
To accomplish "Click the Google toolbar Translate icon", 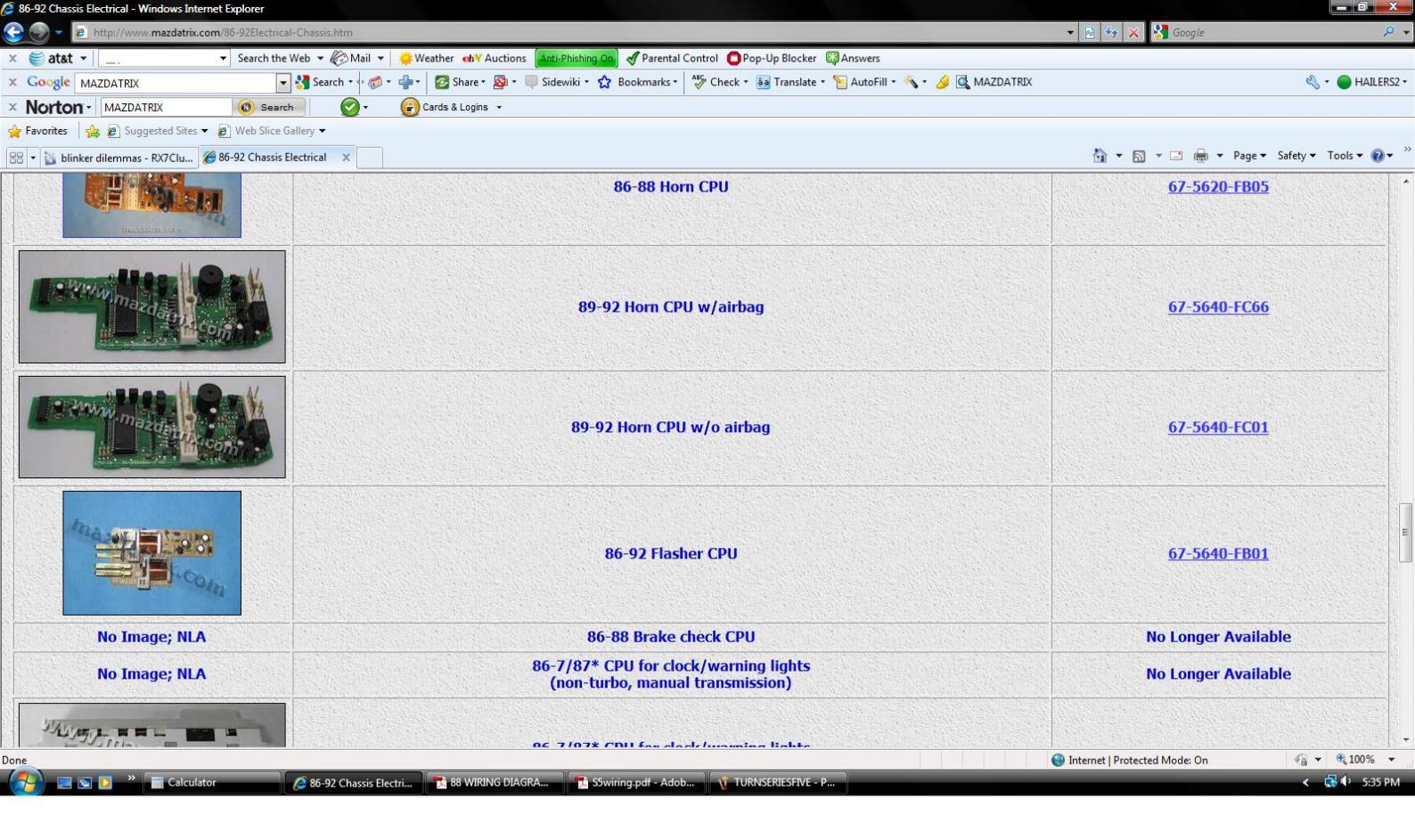I will tap(763, 82).
